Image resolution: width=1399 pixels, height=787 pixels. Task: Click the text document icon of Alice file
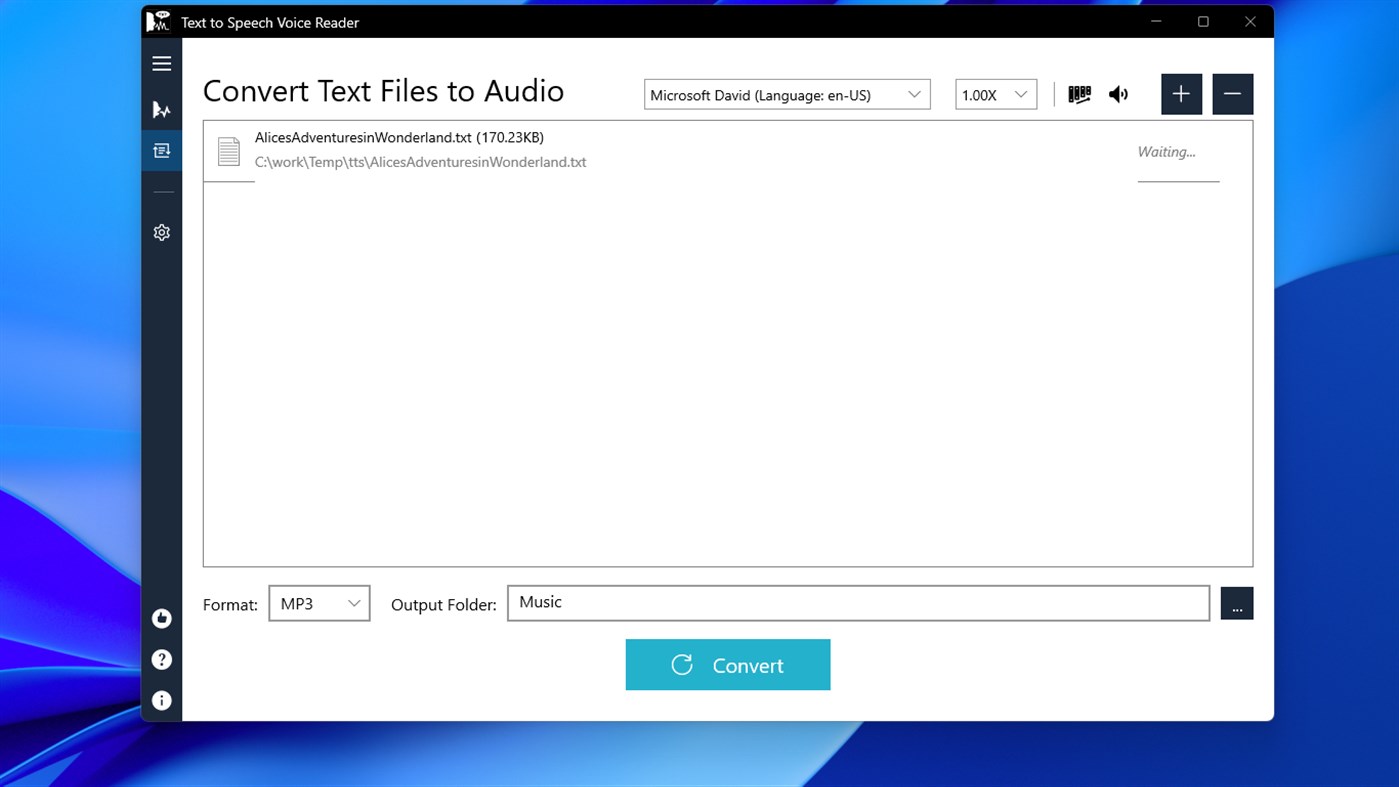click(229, 151)
